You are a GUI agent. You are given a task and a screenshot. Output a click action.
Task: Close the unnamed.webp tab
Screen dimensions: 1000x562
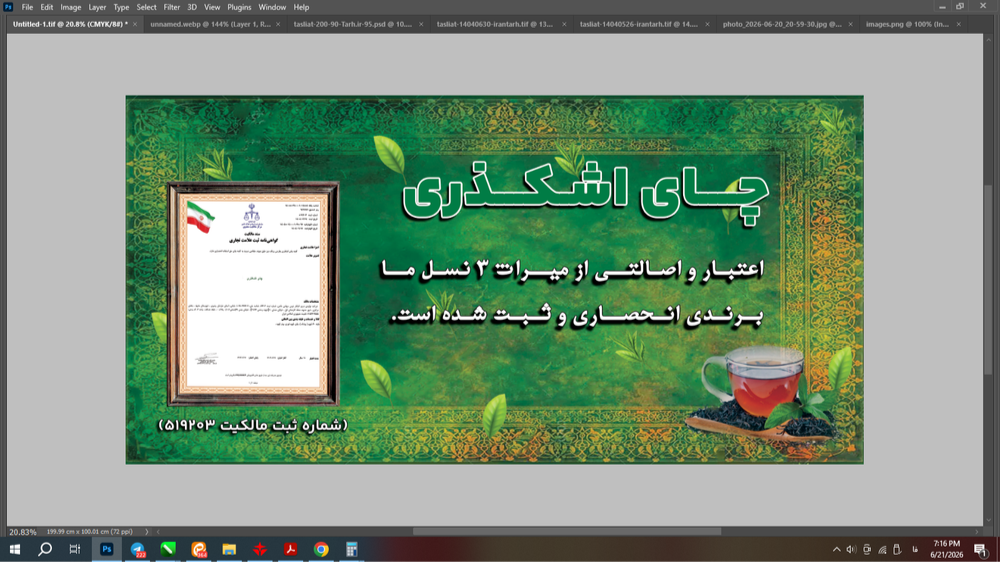[x=278, y=24]
